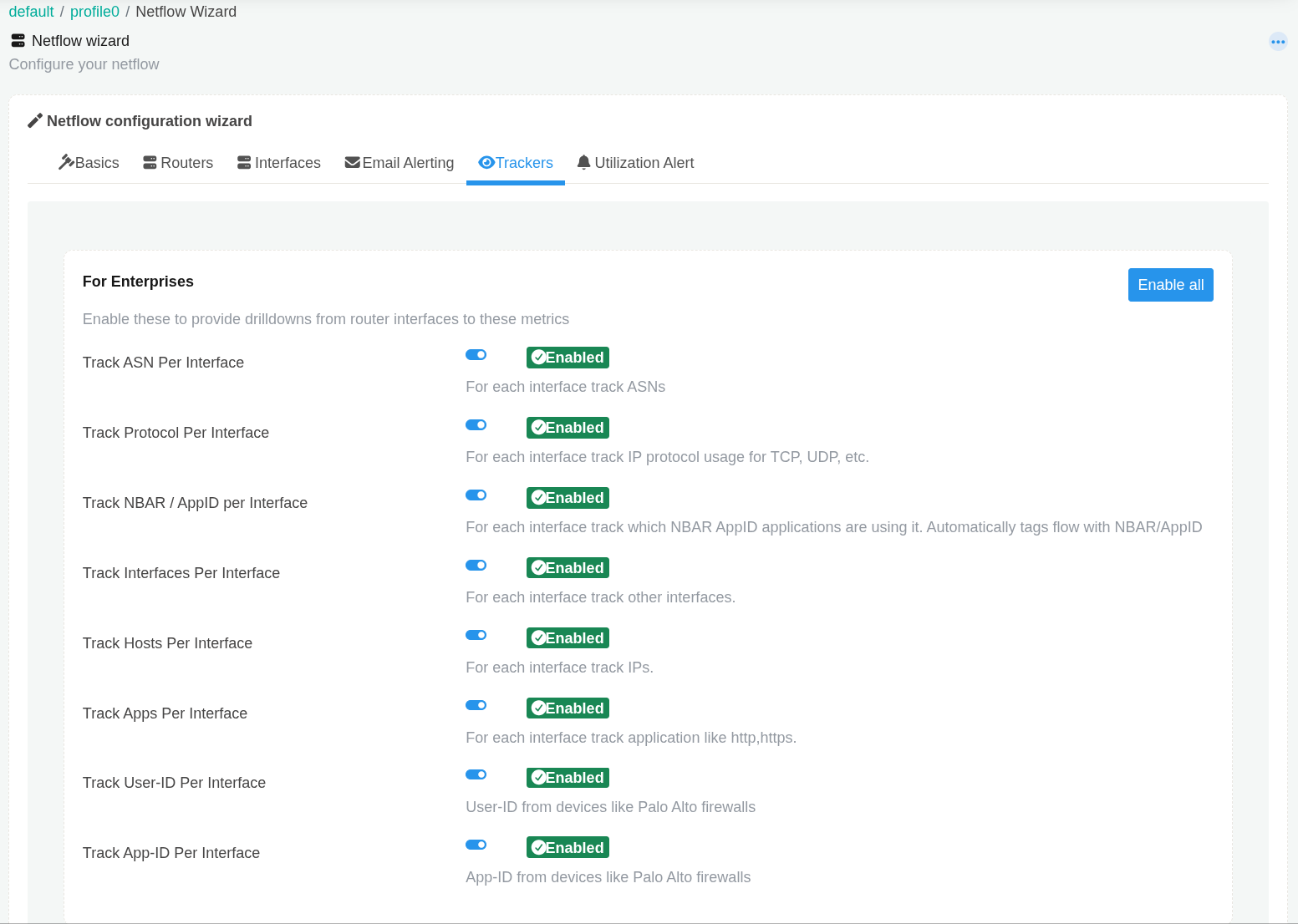Switch off Track Interfaces Per Interface
This screenshot has height=924, width=1298.
(x=476, y=566)
